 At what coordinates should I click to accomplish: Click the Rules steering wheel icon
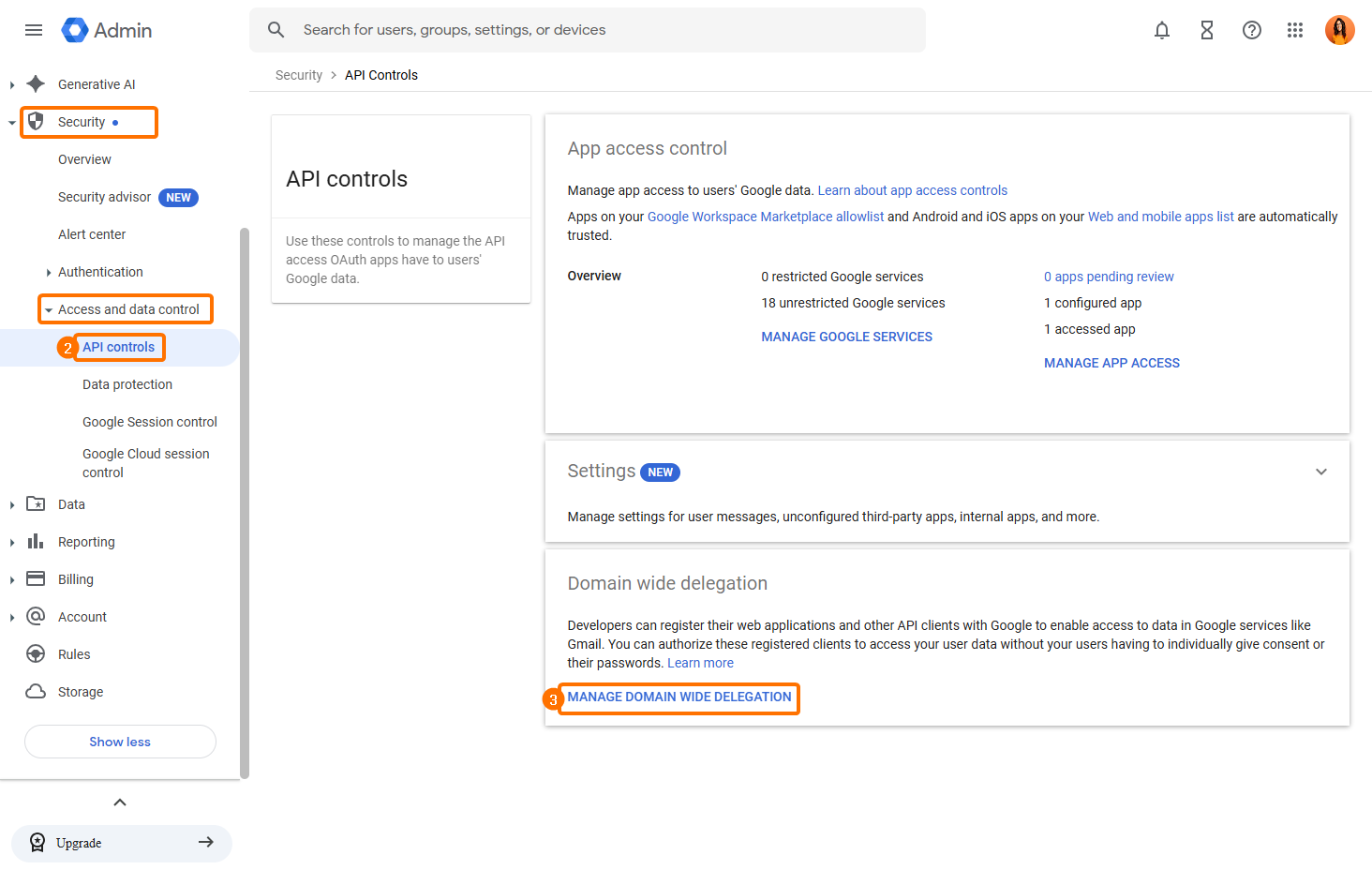point(36,654)
